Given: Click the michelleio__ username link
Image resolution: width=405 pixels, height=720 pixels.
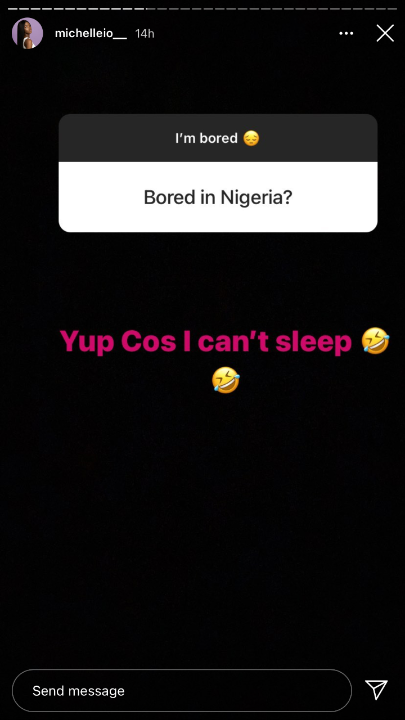Looking at the screenshot, I should click(x=91, y=34).
